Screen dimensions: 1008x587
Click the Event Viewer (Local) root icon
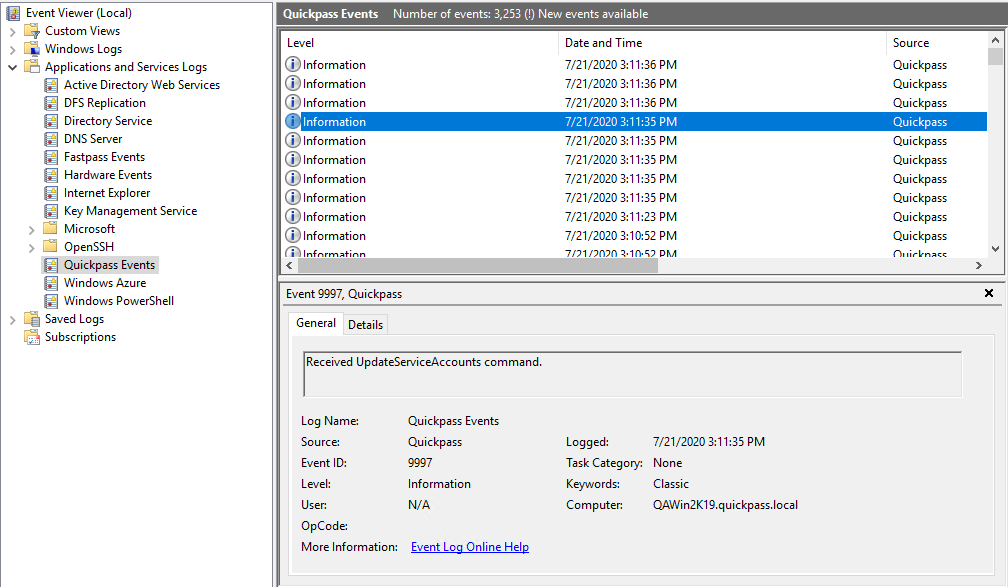[x=13, y=13]
